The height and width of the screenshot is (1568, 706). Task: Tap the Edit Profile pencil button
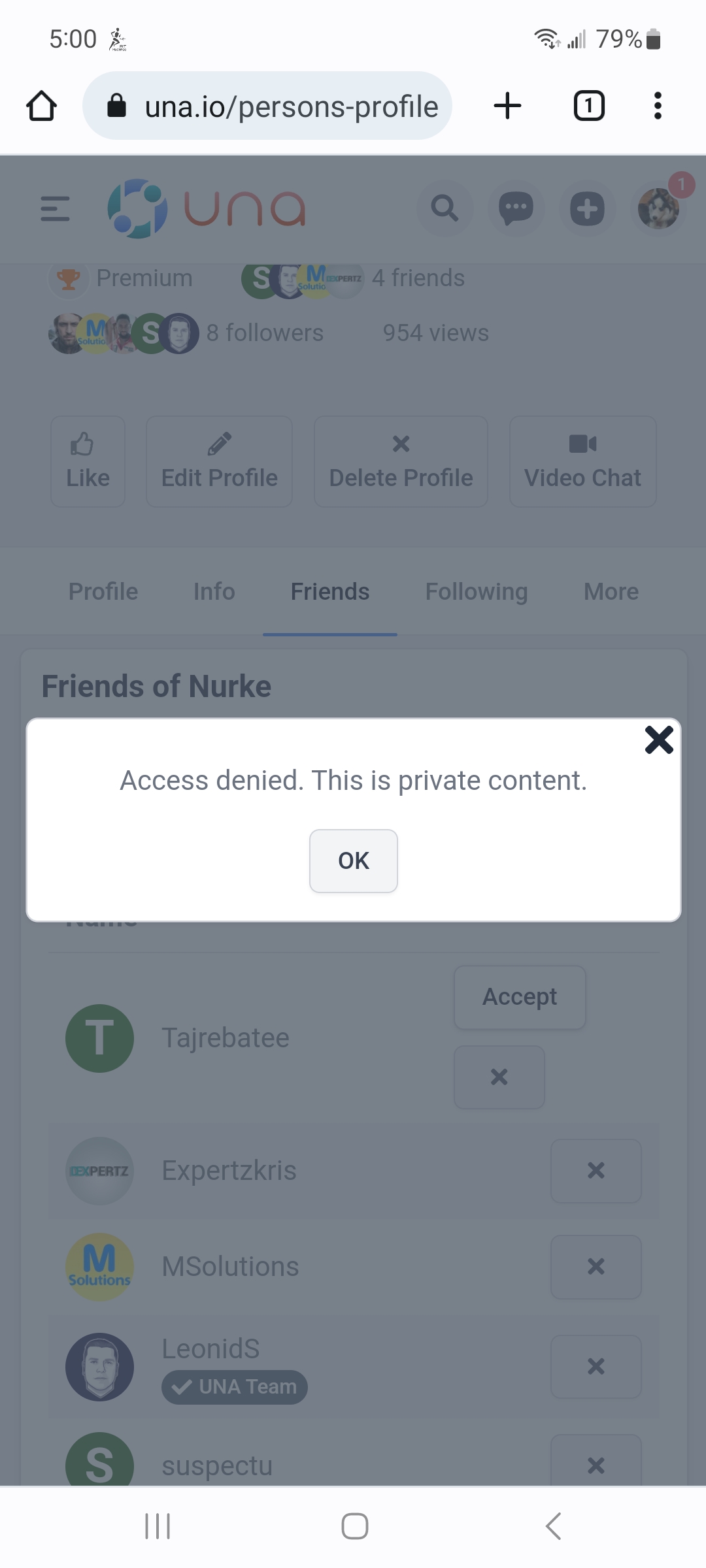tap(219, 461)
